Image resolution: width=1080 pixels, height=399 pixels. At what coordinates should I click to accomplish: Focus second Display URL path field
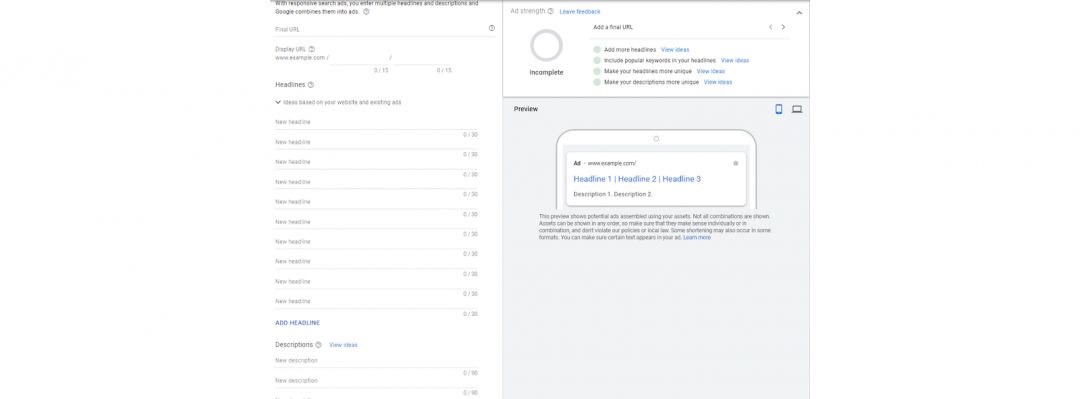pyautogui.click(x=422, y=58)
